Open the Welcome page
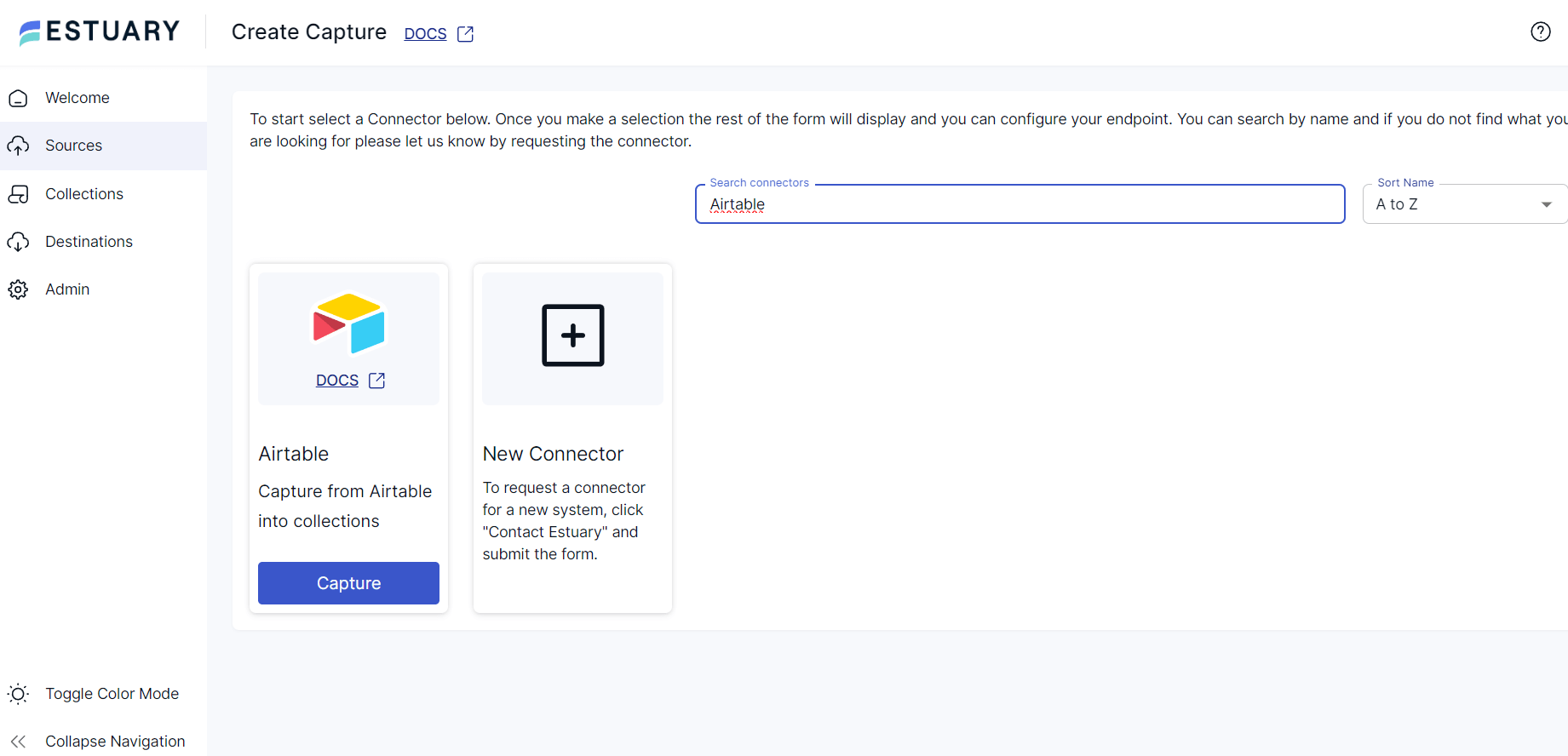Viewport: 1568px width, 756px height. pyautogui.click(x=103, y=98)
